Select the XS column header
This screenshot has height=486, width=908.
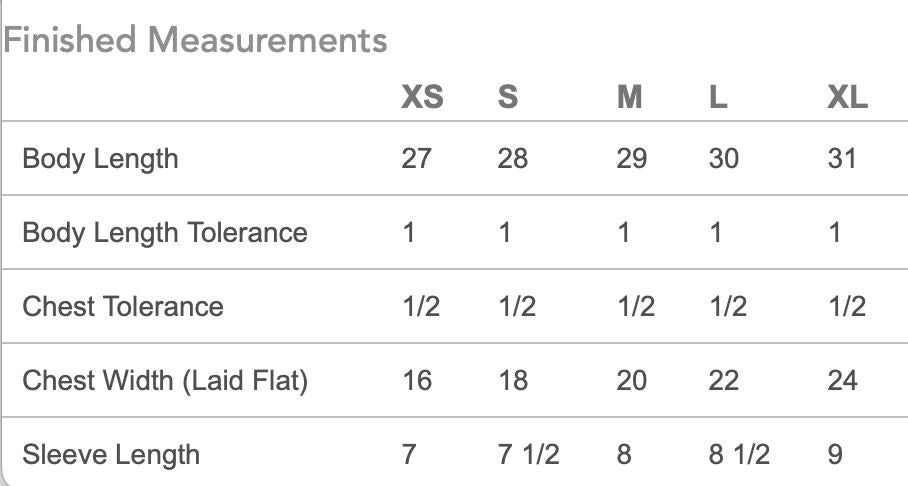click(422, 97)
